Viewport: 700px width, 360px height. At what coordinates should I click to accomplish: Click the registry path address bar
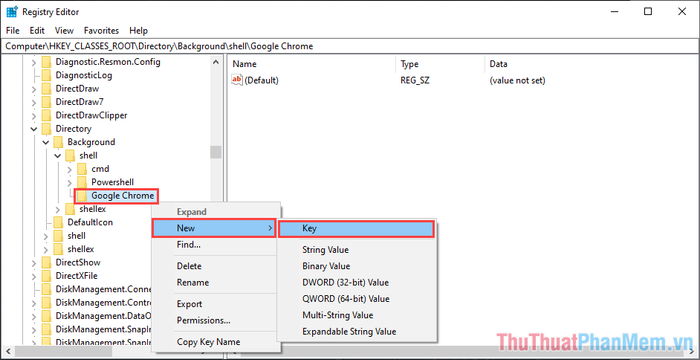350,46
